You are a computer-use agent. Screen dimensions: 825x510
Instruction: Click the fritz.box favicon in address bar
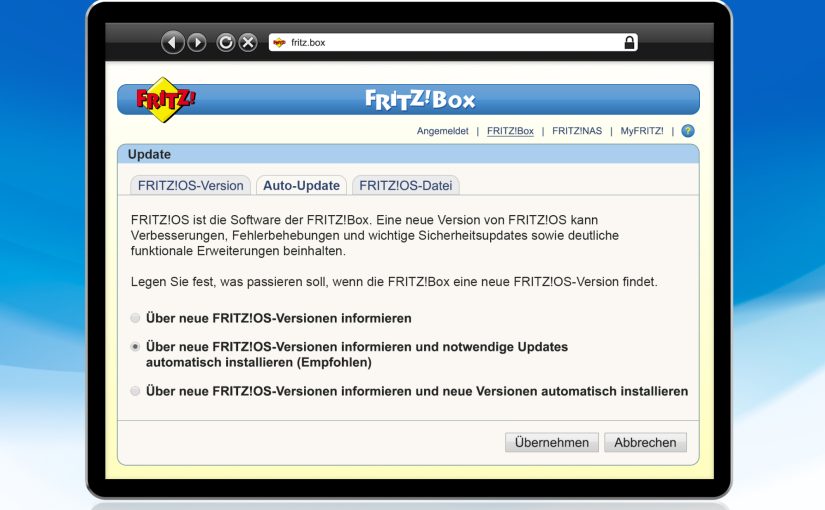point(279,43)
